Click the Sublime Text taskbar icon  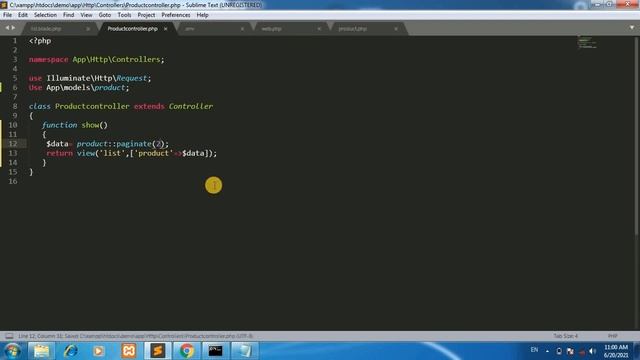pos(158,351)
